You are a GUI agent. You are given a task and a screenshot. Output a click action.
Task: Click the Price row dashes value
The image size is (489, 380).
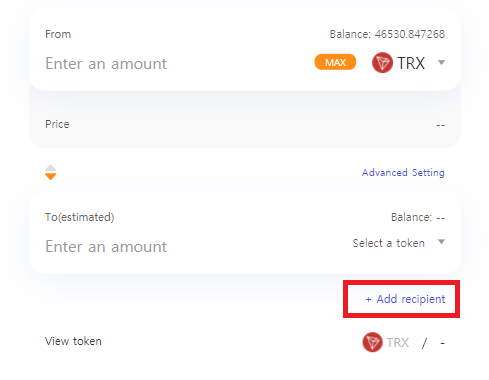tap(441, 125)
